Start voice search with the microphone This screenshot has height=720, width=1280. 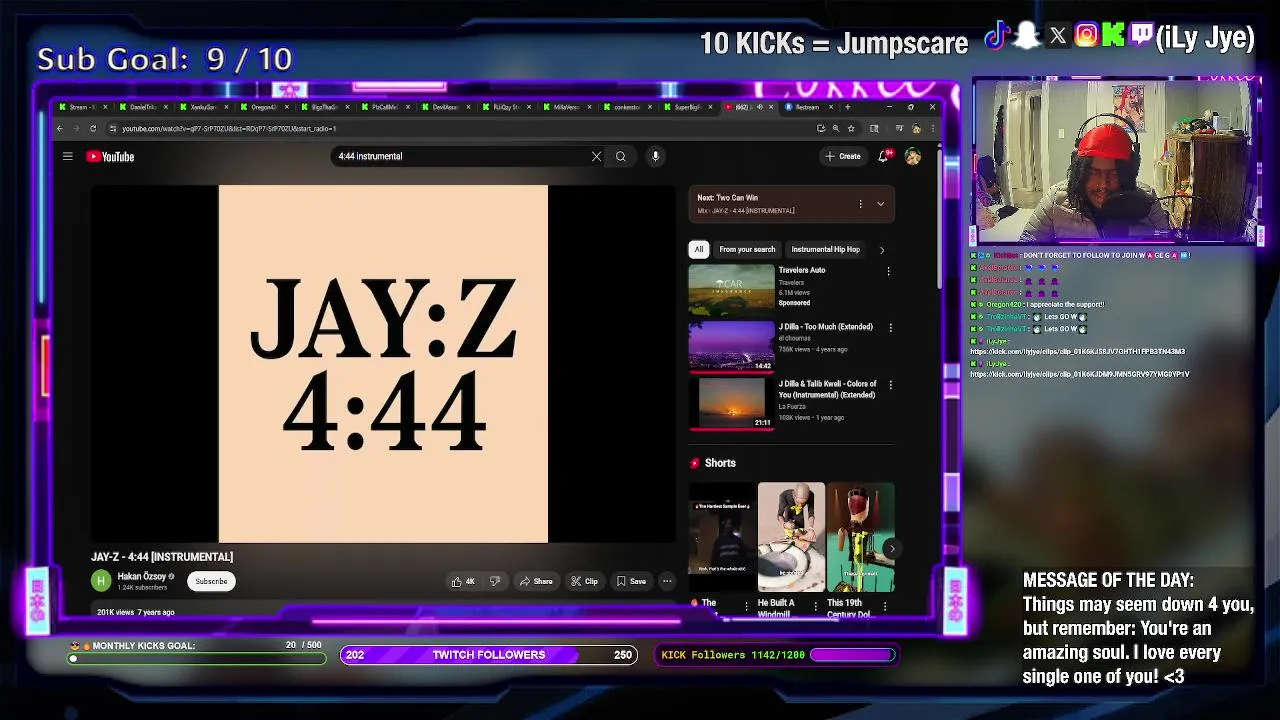[x=656, y=156]
